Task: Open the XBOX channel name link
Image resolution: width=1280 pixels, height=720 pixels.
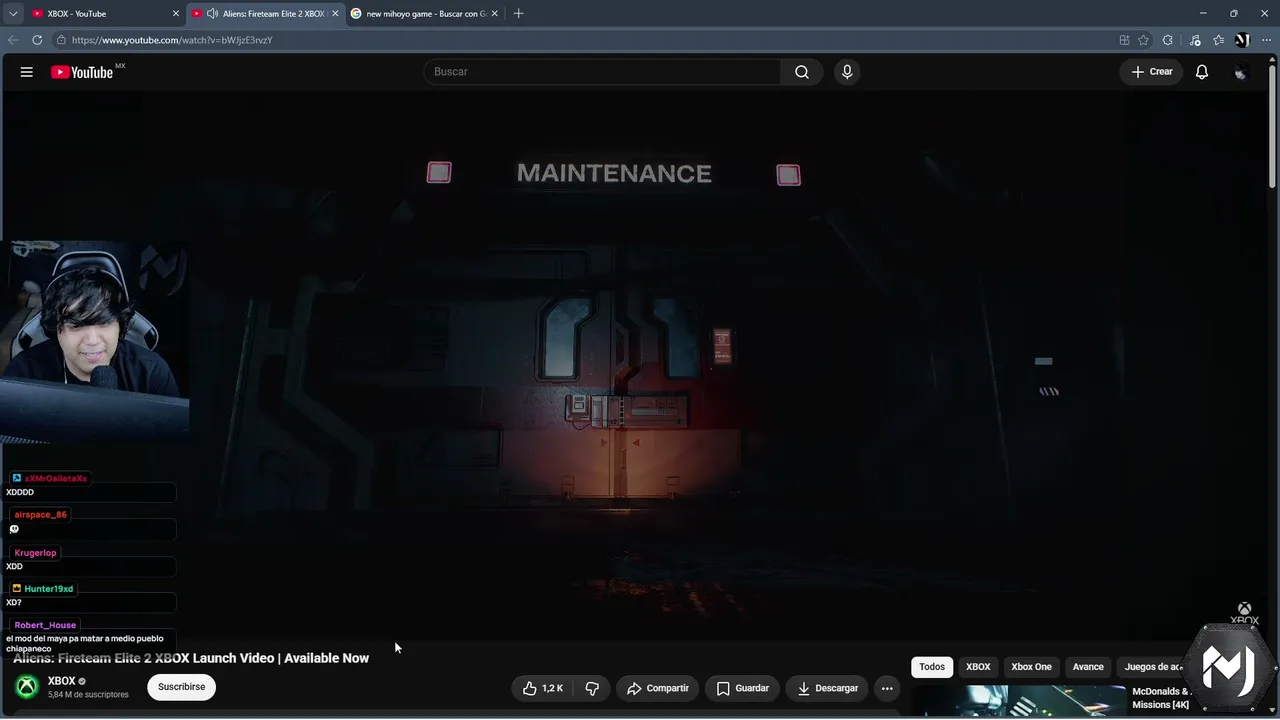Action: coord(62,681)
